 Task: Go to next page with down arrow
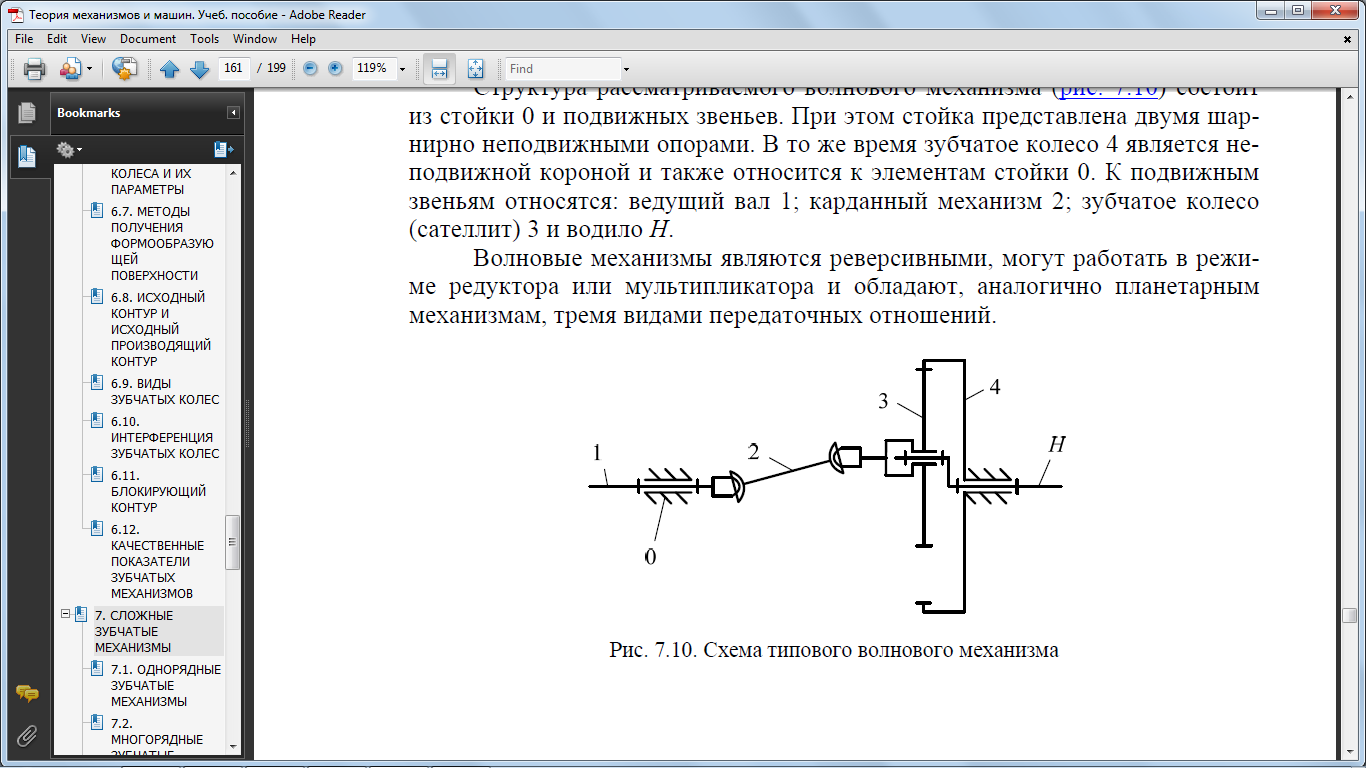[199, 69]
